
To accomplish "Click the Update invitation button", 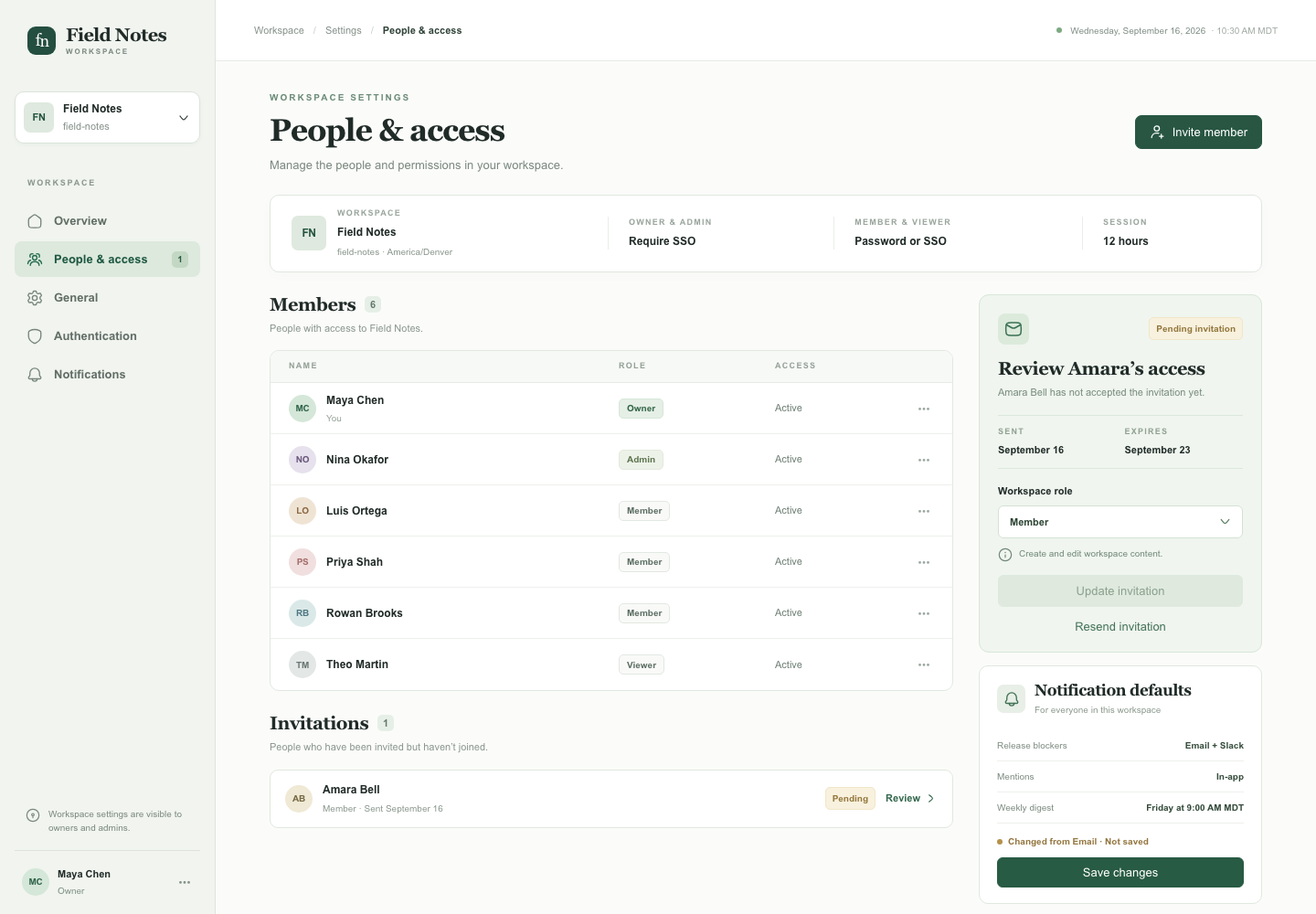I will (1120, 591).
